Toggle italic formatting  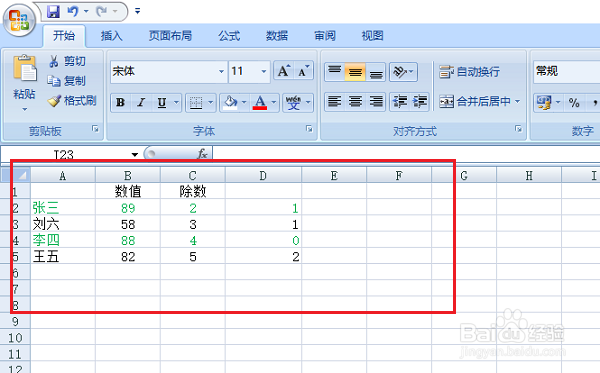[x=141, y=103]
